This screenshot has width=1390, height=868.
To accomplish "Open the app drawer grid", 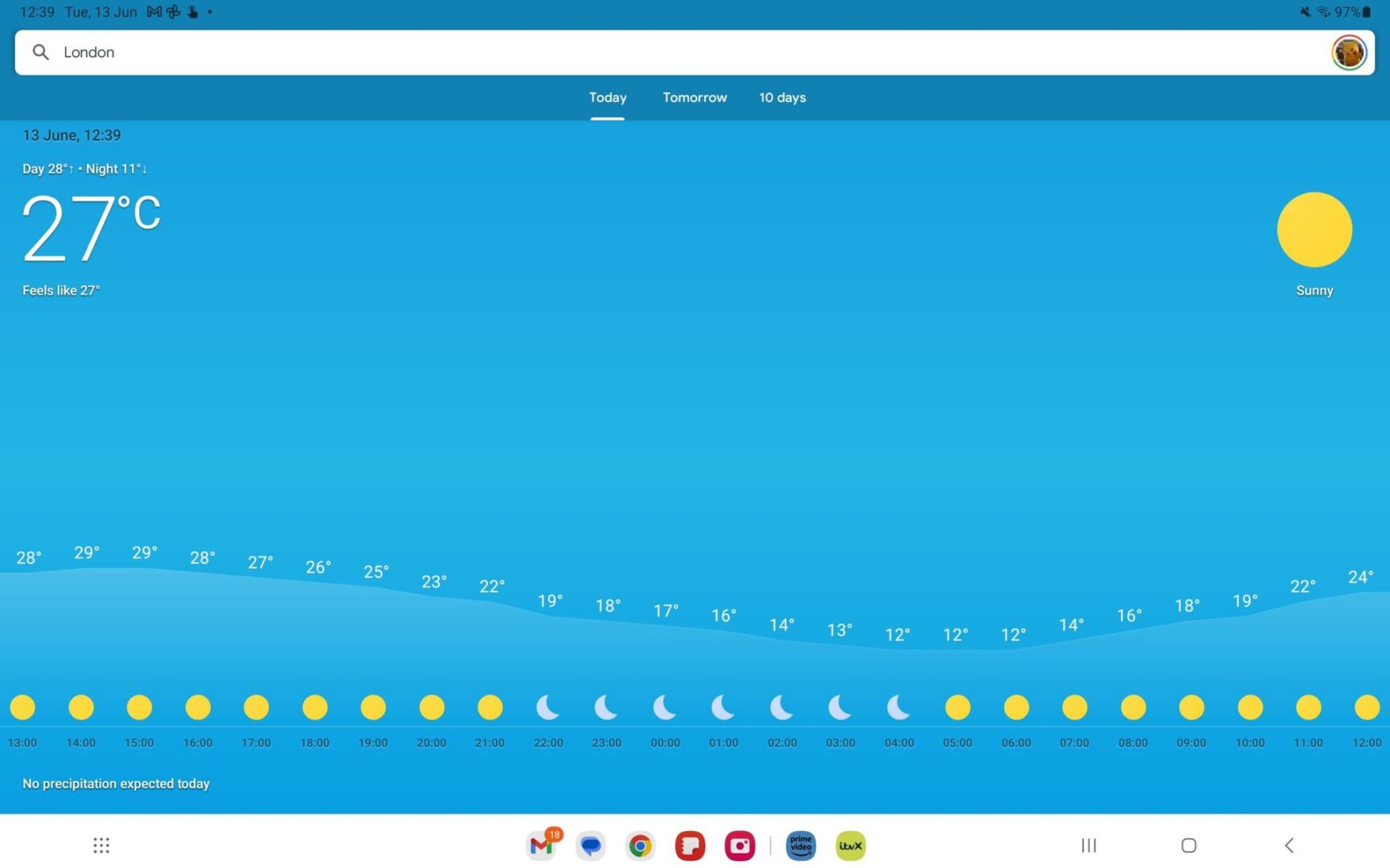I will pos(100,845).
